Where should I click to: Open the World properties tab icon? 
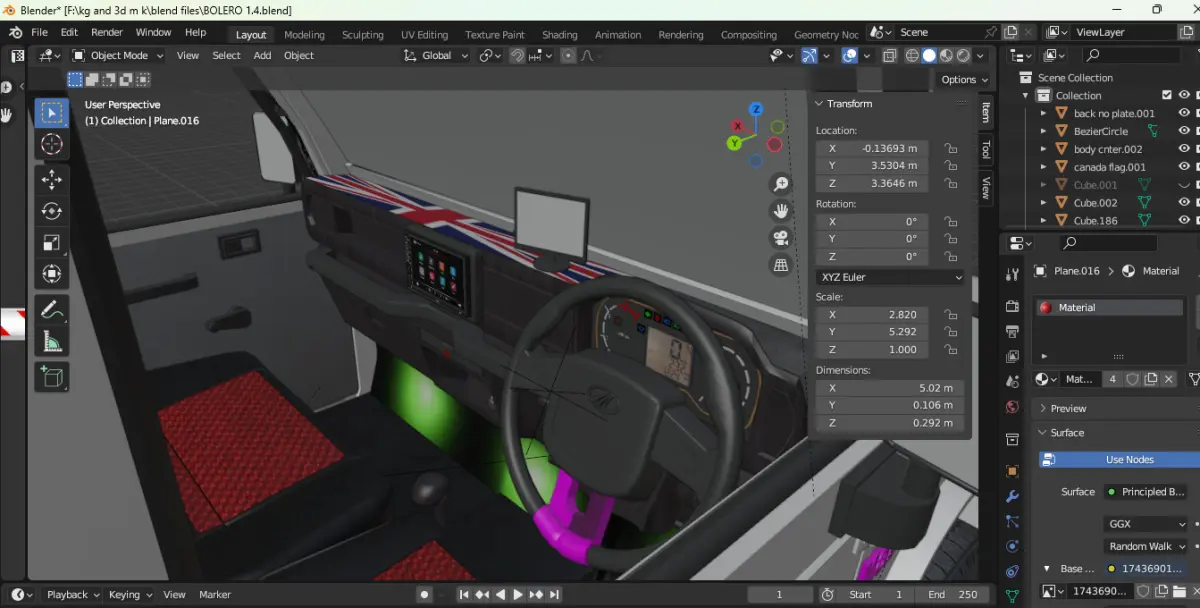pos(1012,407)
